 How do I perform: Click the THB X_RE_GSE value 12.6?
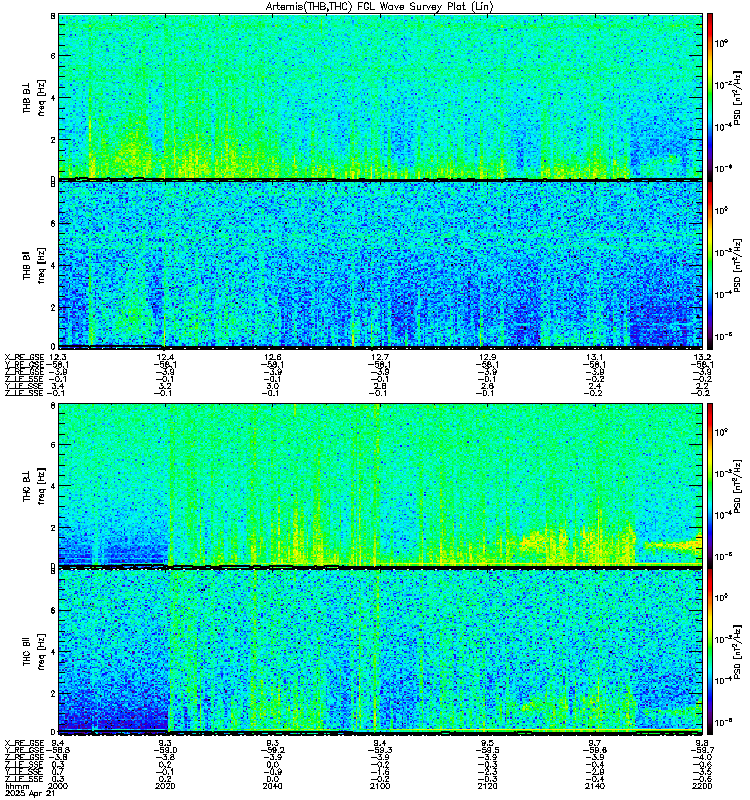tap(273, 357)
